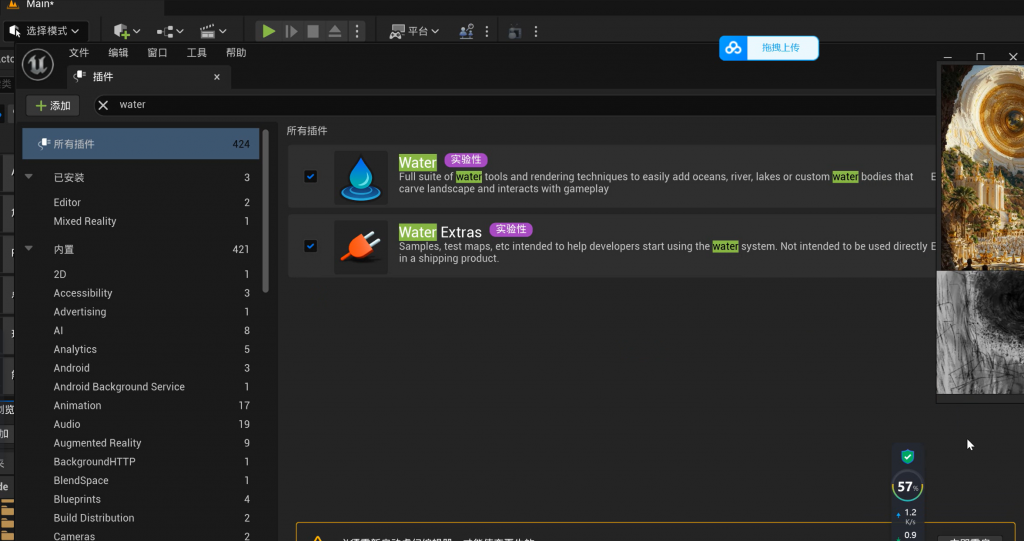Image resolution: width=1024 pixels, height=541 pixels.
Task: Open play options dots beside the Eject button
Action: pos(357,31)
